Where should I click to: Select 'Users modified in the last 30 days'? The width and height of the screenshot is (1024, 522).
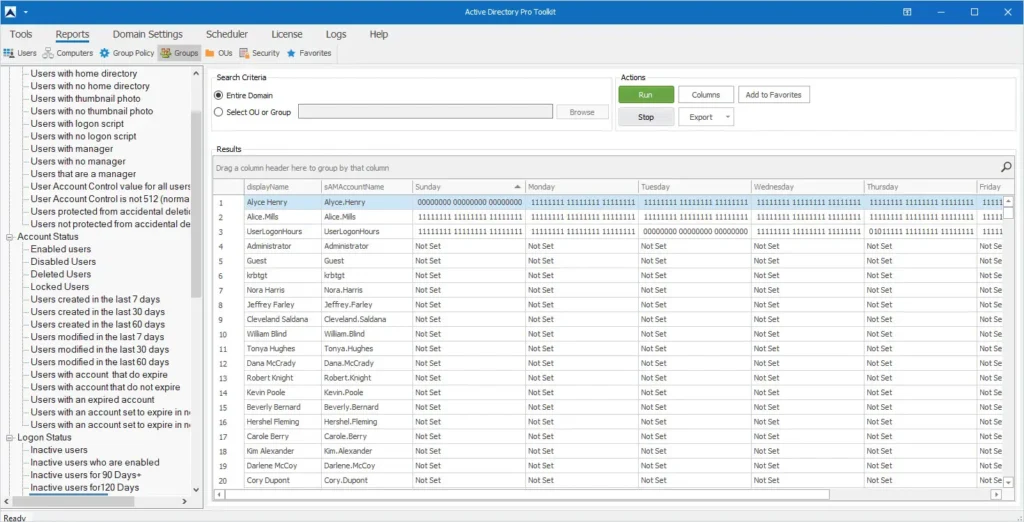(x=99, y=350)
